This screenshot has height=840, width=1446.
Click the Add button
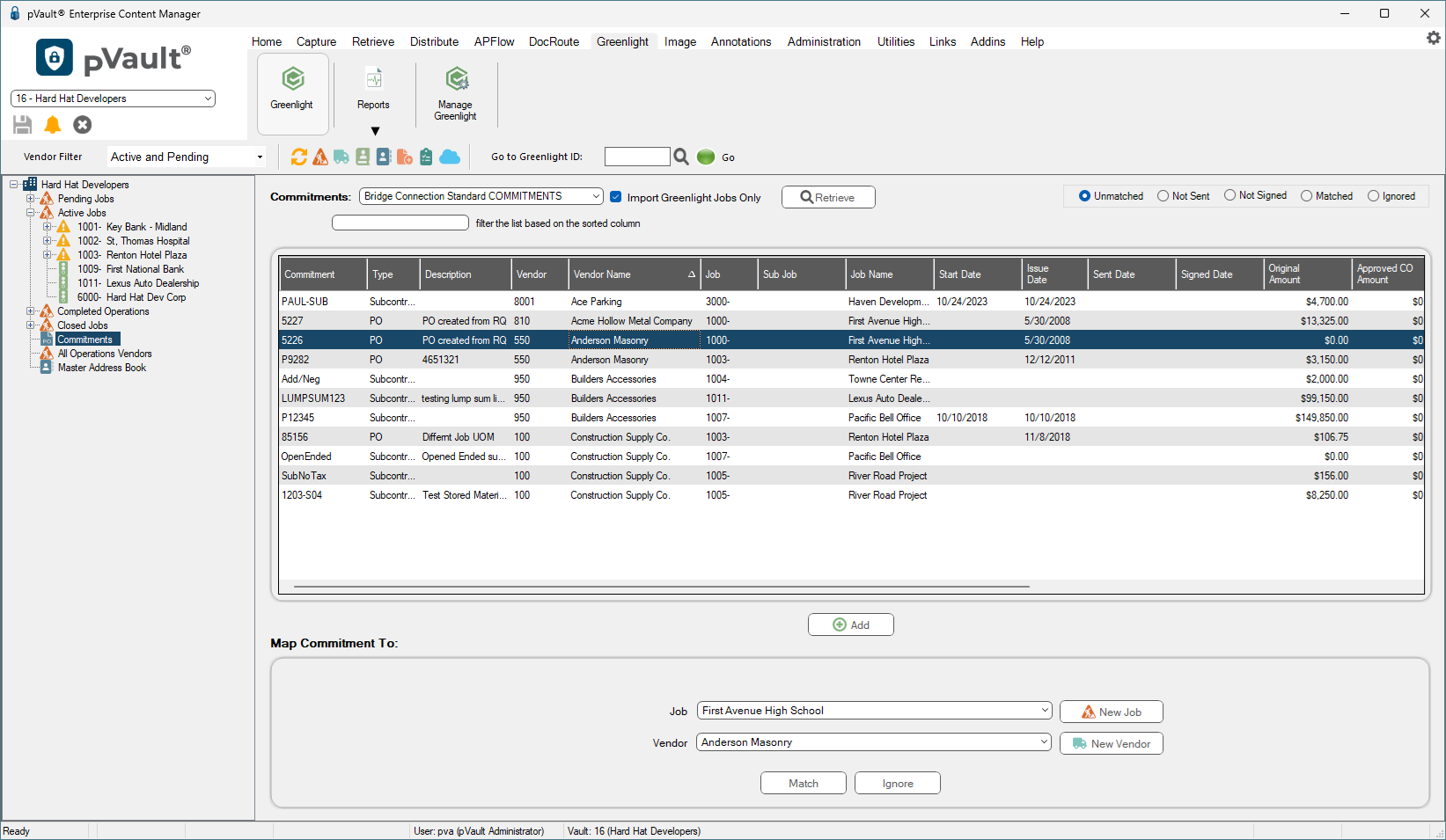[851, 625]
